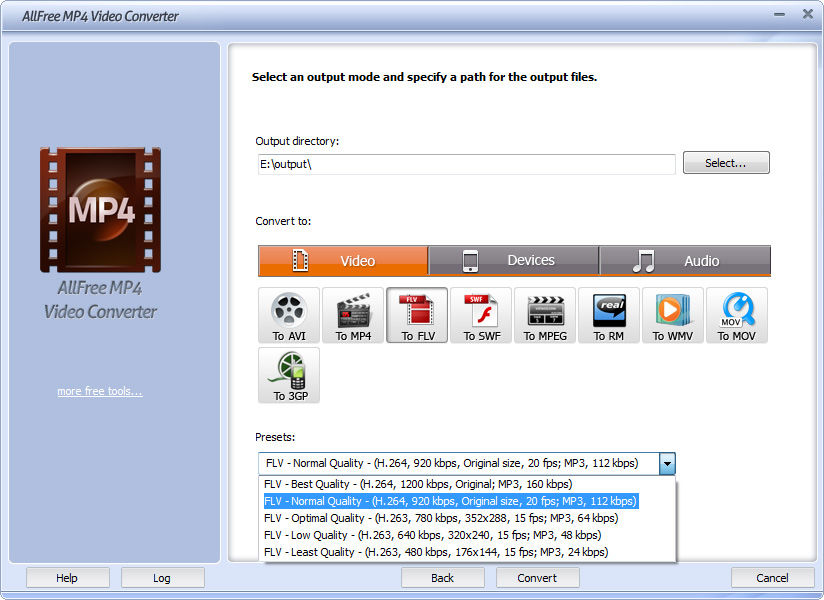Switch to the Audio tab
Image resolution: width=824 pixels, height=600 pixels.
pyautogui.click(x=685, y=261)
